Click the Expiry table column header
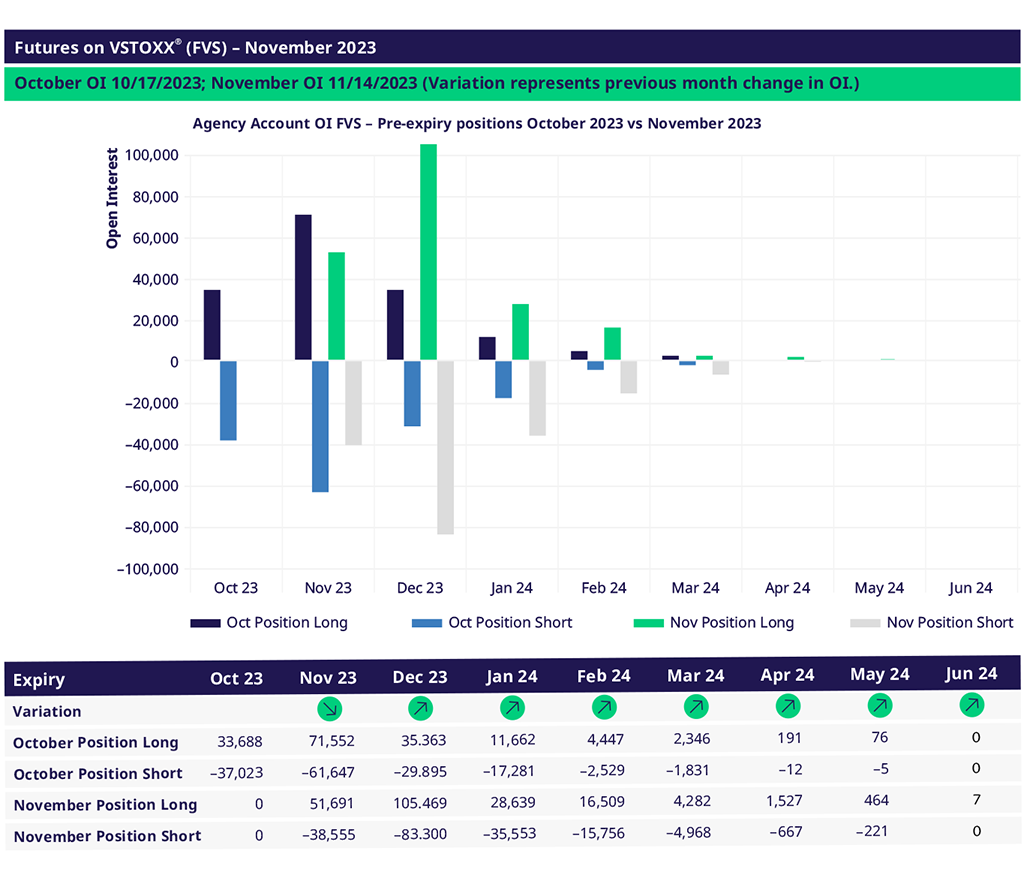The height and width of the screenshot is (872, 1024). point(40,680)
